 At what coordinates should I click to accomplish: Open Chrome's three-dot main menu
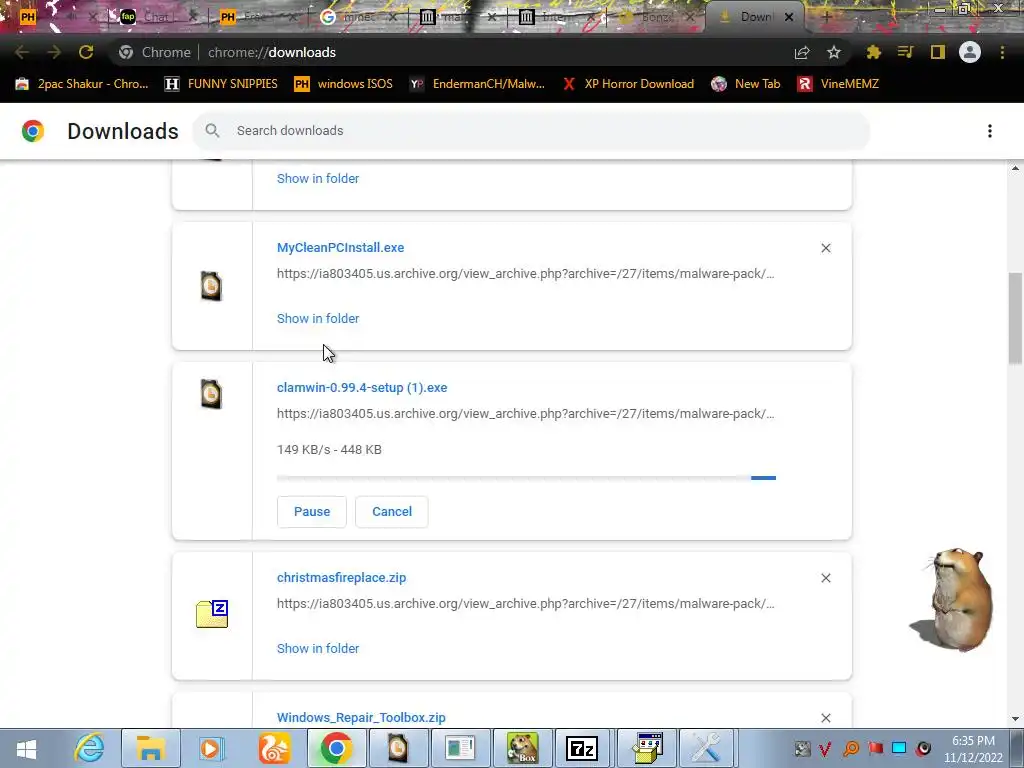(x=1002, y=52)
